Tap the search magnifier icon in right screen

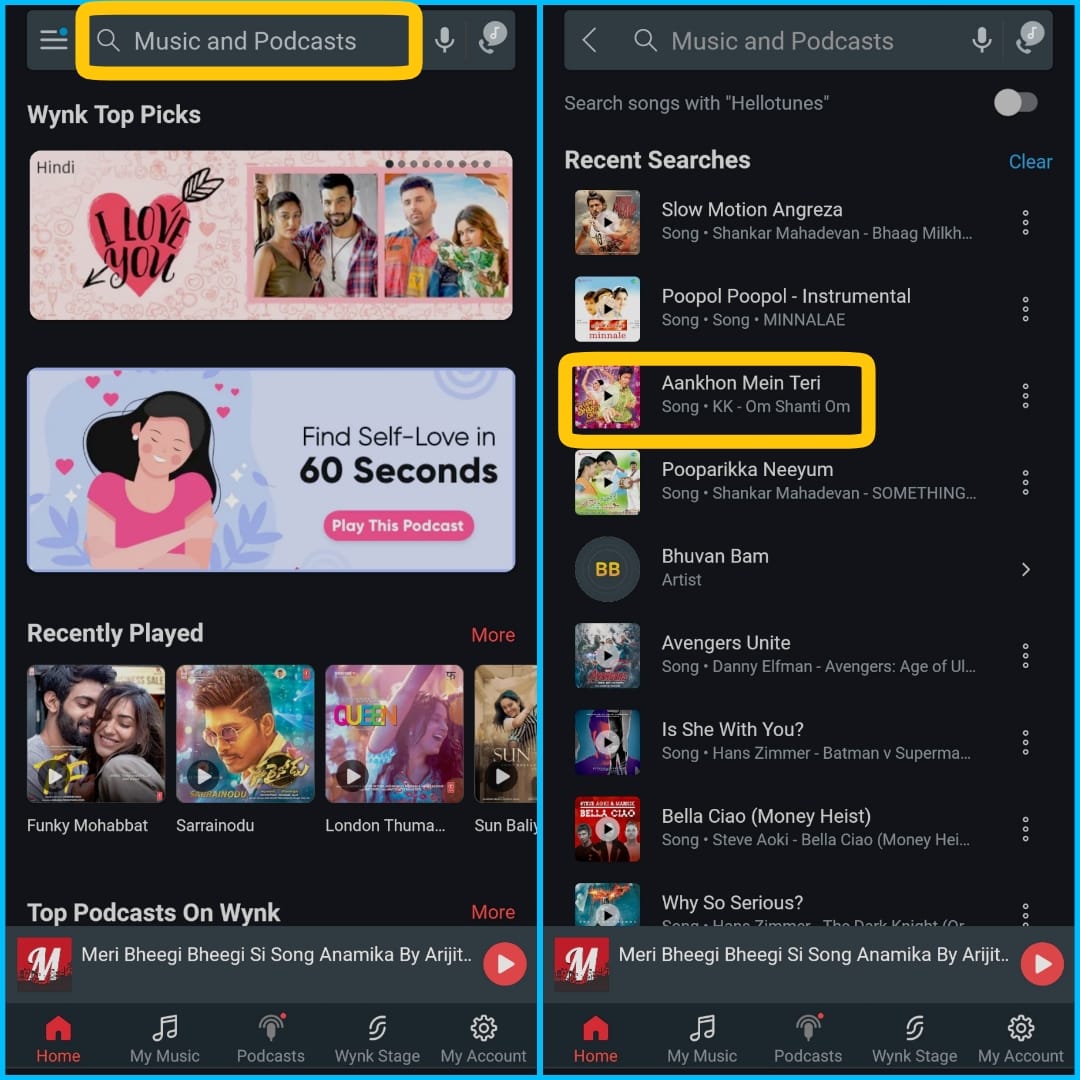click(x=645, y=40)
